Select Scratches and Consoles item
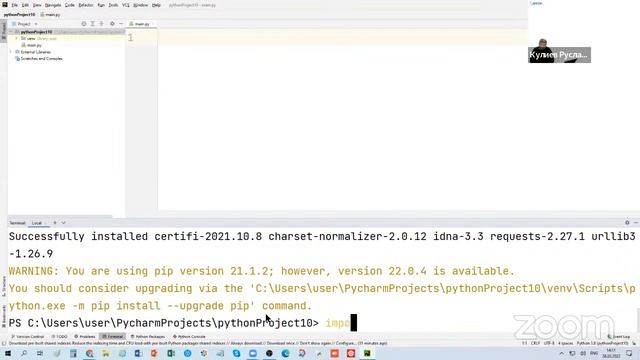 (39, 59)
